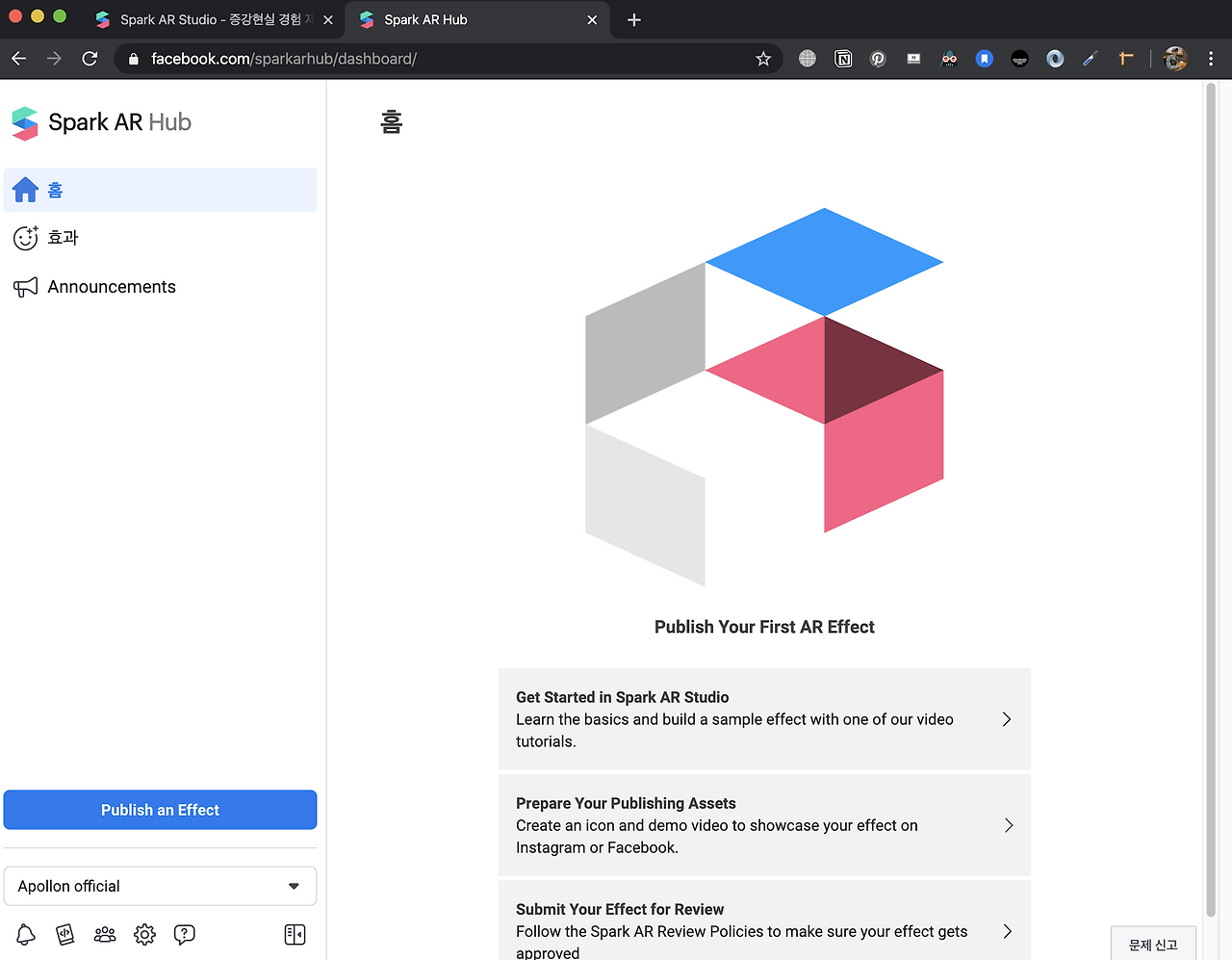Click the white laptop extension icon
The image size is (1232, 960).
[x=913, y=59]
